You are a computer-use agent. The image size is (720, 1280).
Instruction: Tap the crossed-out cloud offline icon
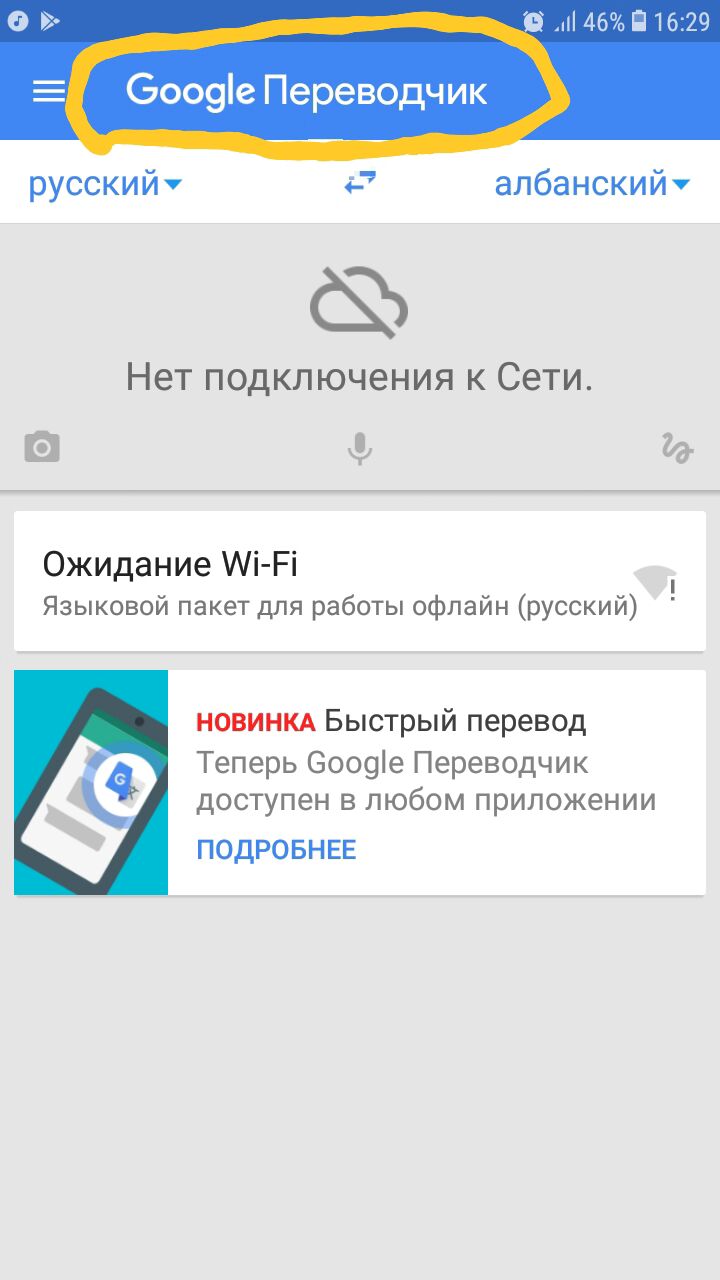coord(359,301)
